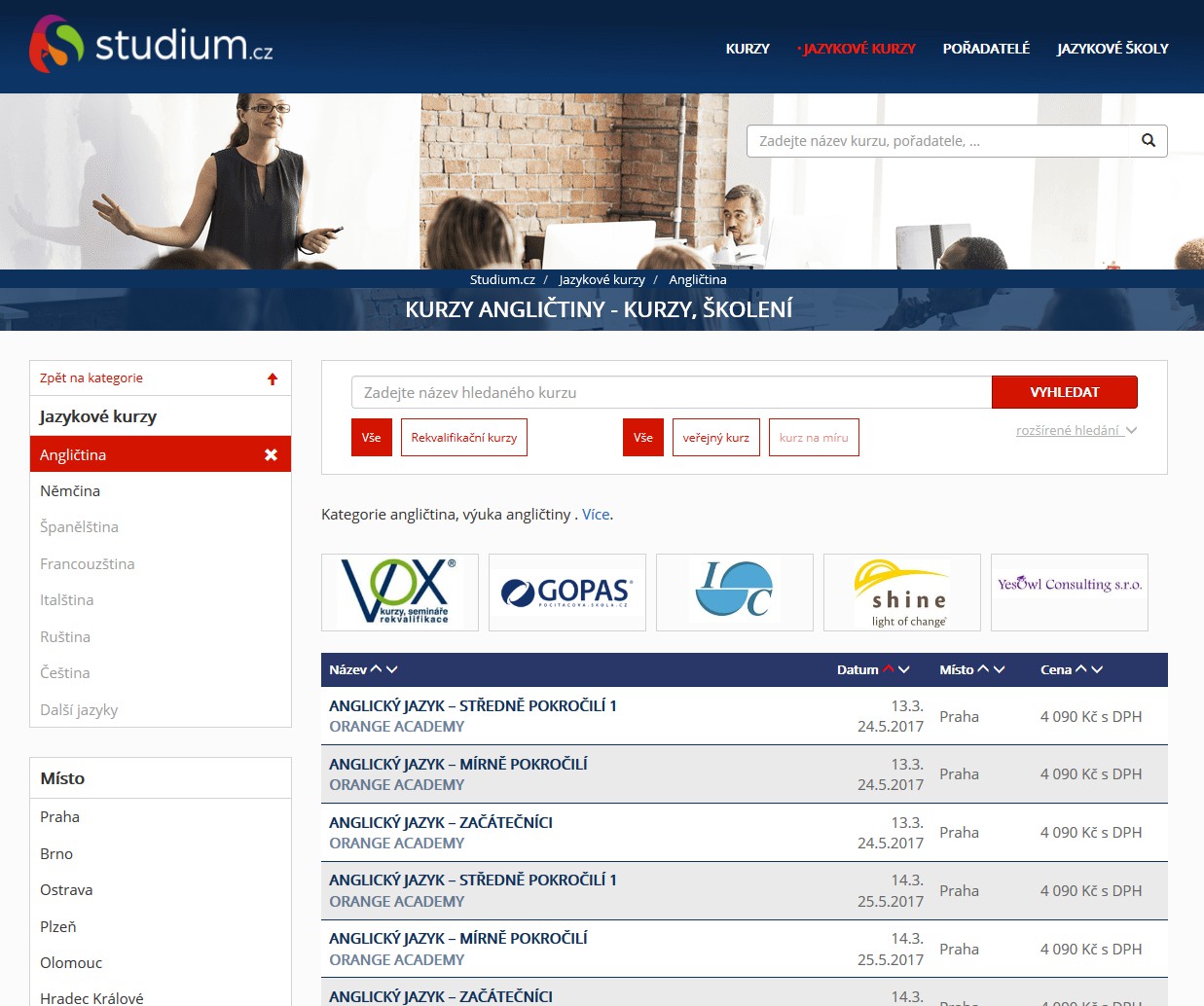Select Ruština in the language list
Viewport: 1204px width, 1006px height.
(161, 637)
